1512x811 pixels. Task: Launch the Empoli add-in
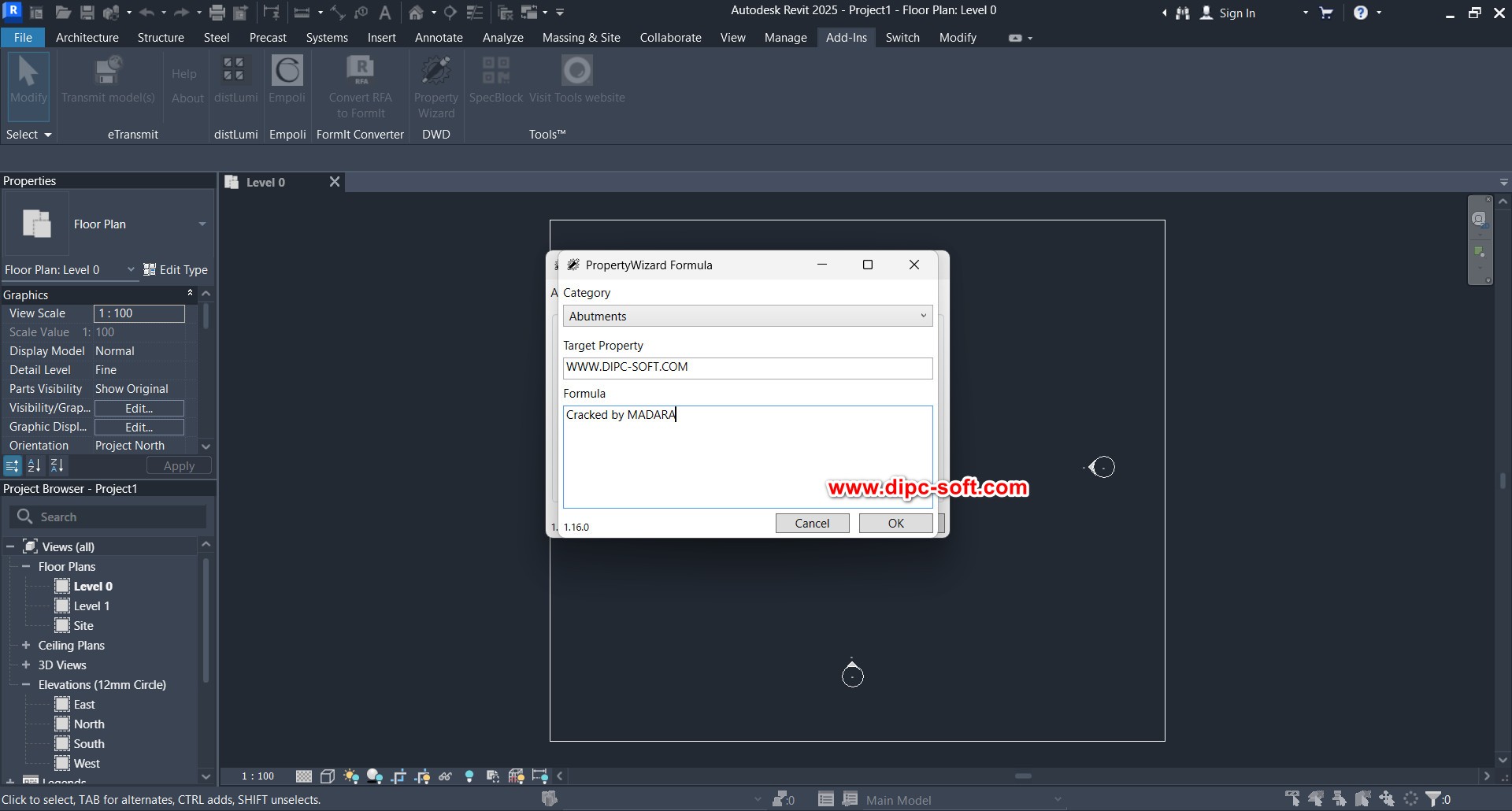[287, 80]
